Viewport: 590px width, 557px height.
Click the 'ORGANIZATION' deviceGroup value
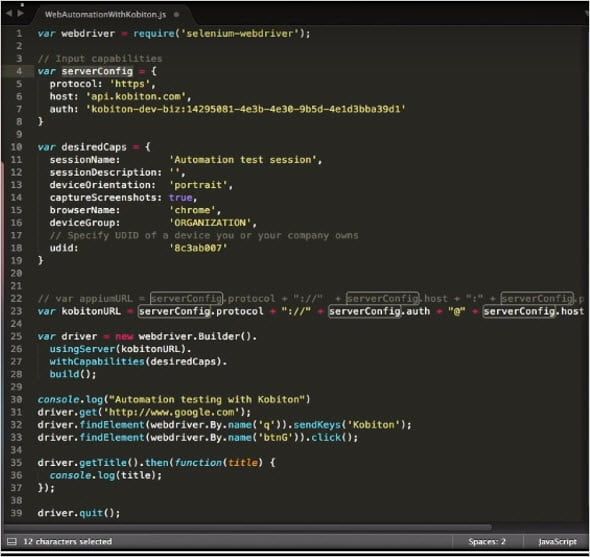tap(210, 223)
